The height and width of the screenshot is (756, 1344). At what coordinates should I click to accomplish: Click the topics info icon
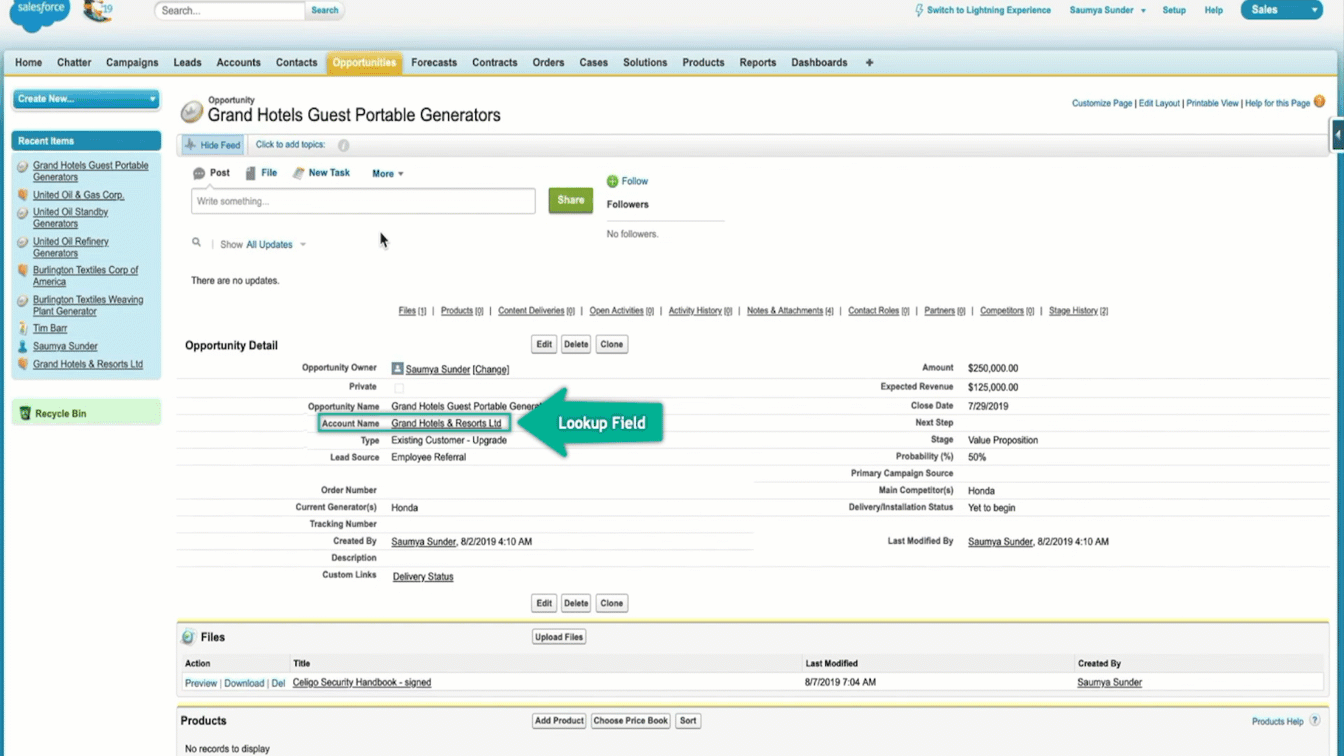pos(343,145)
